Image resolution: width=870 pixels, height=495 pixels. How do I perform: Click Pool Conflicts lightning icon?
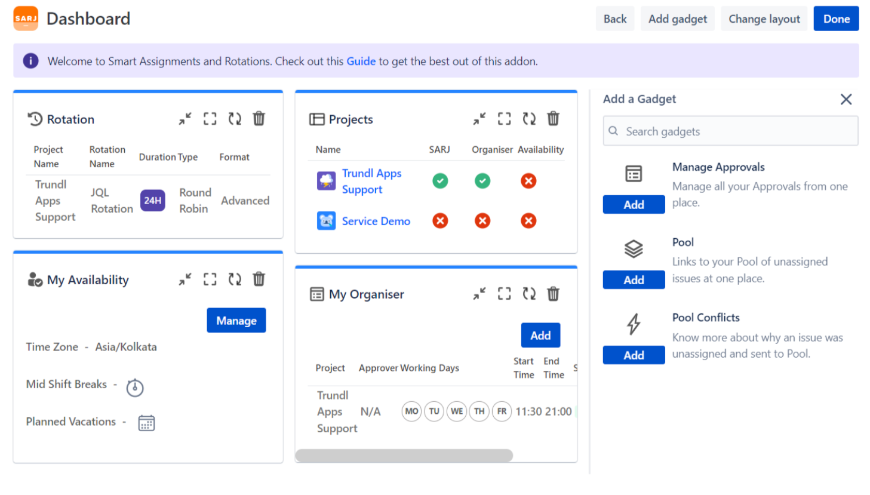[x=634, y=324]
